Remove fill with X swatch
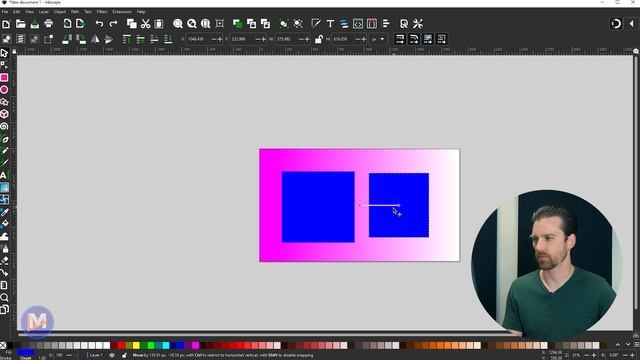The width and height of the screenshot is (640, 360). [3, 346]
